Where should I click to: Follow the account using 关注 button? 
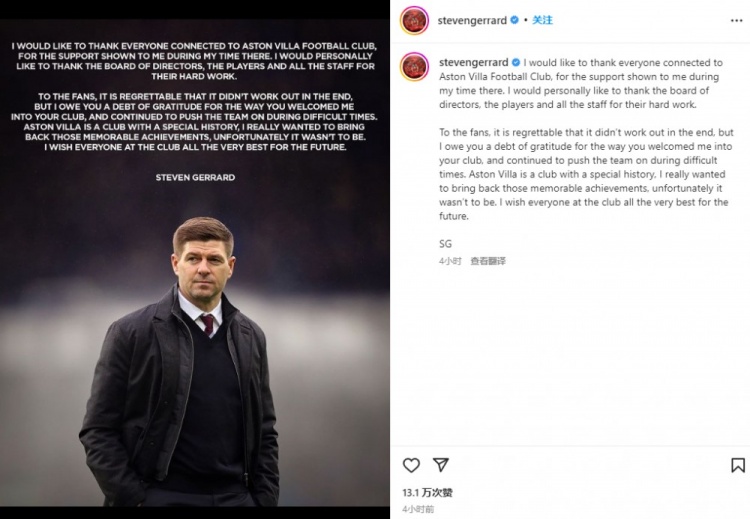click(542, 20)
